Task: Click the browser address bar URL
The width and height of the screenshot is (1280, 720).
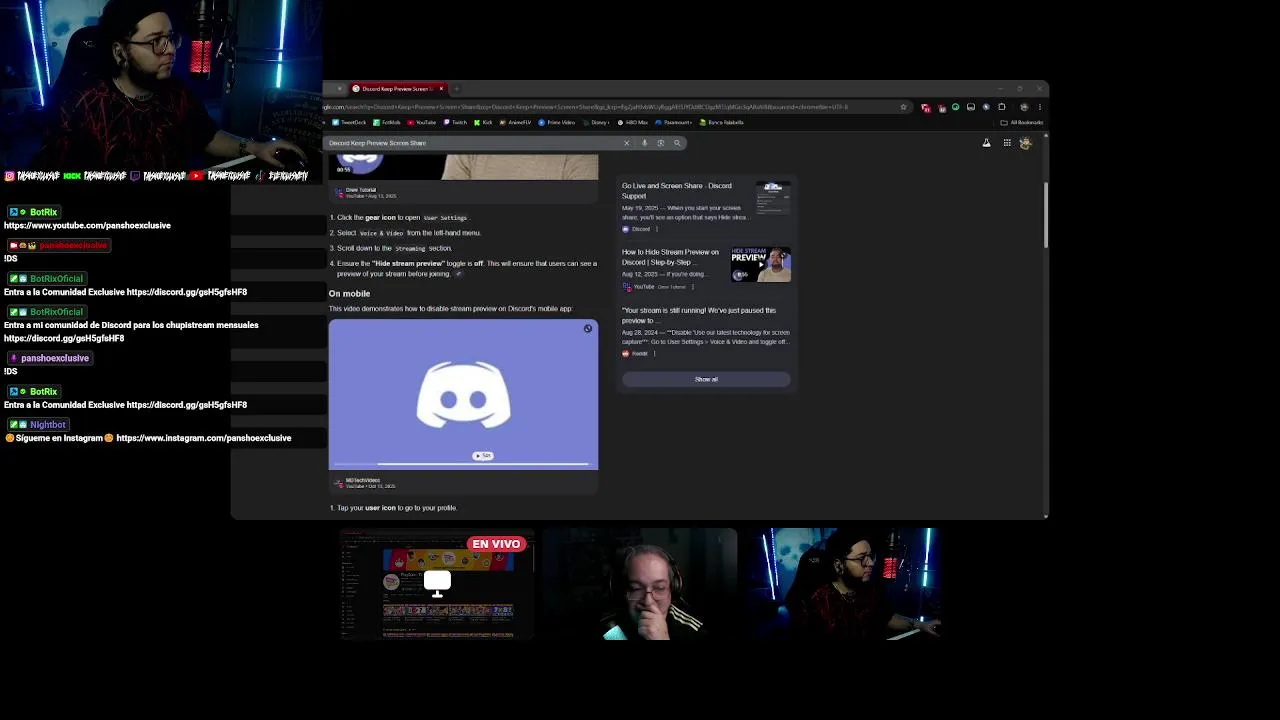Action: (x=585, y=107)
